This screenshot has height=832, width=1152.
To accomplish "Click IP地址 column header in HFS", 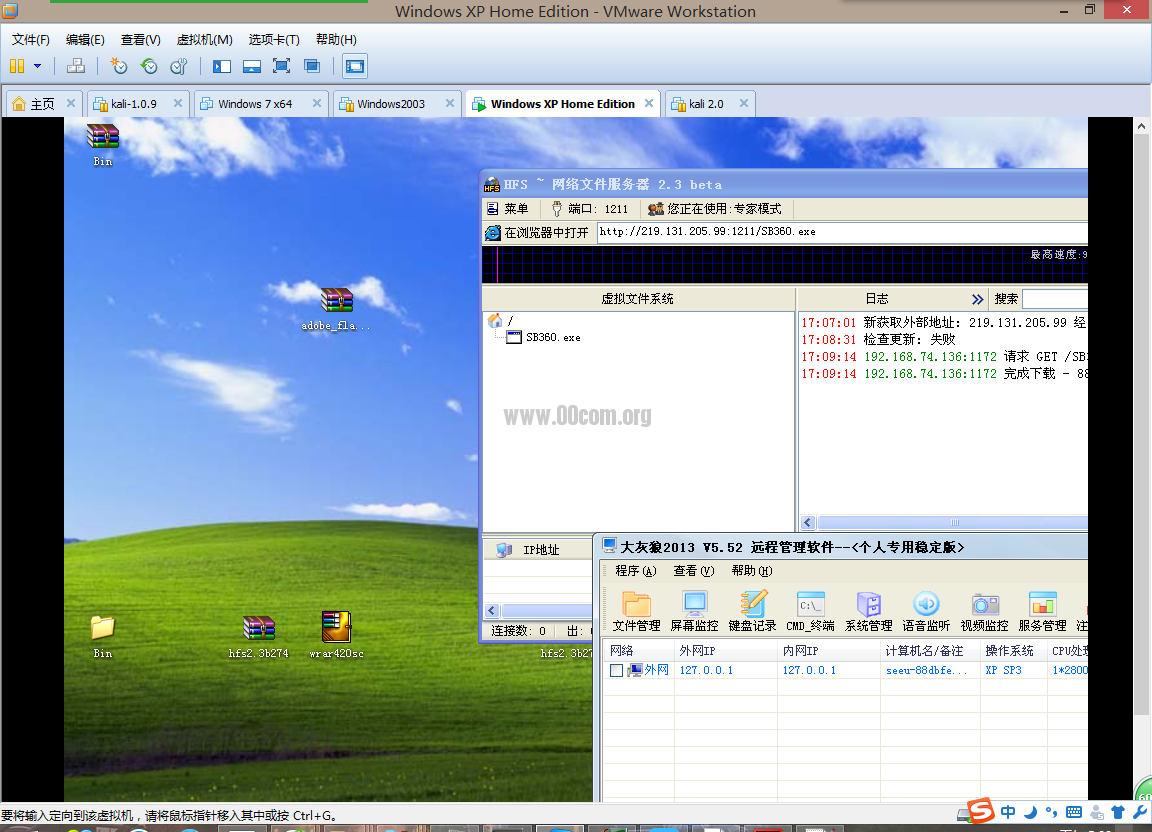I will coord(541,550).
